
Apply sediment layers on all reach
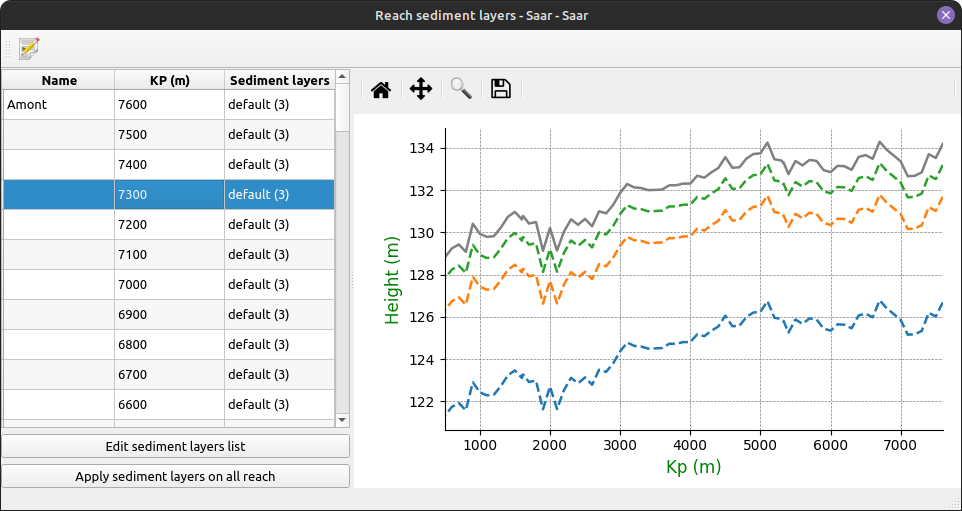175,476
